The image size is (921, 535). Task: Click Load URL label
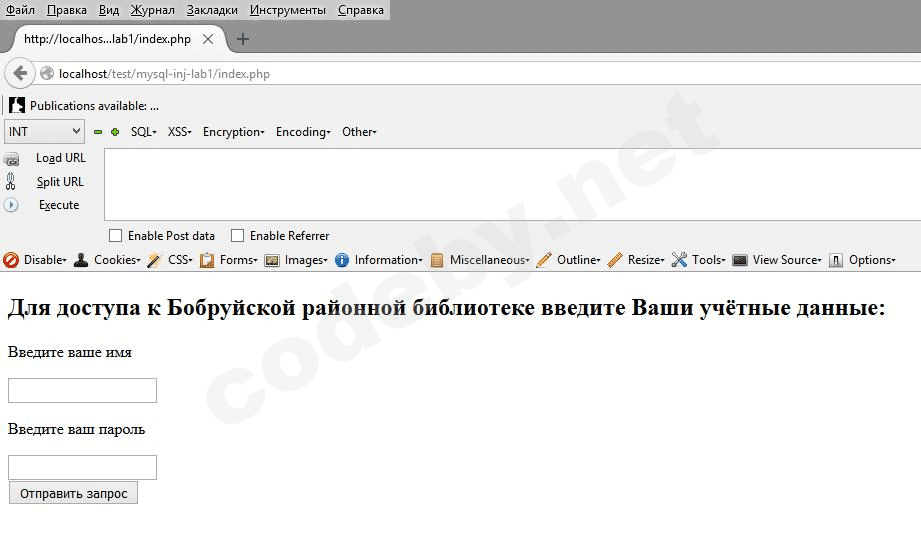tap(60, 158)
